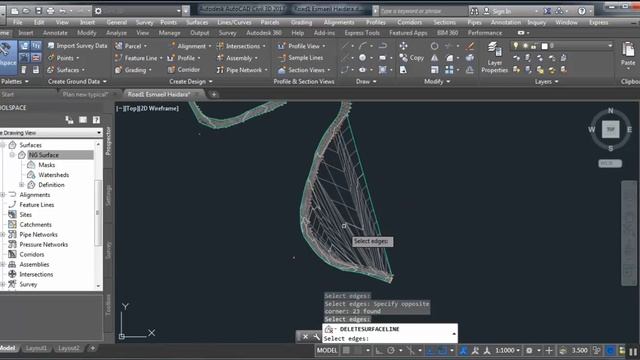This screenshot has width=640, height=360.
Task: Toggle annotation visibility icon in status bar
Action: tap(463, 350)
